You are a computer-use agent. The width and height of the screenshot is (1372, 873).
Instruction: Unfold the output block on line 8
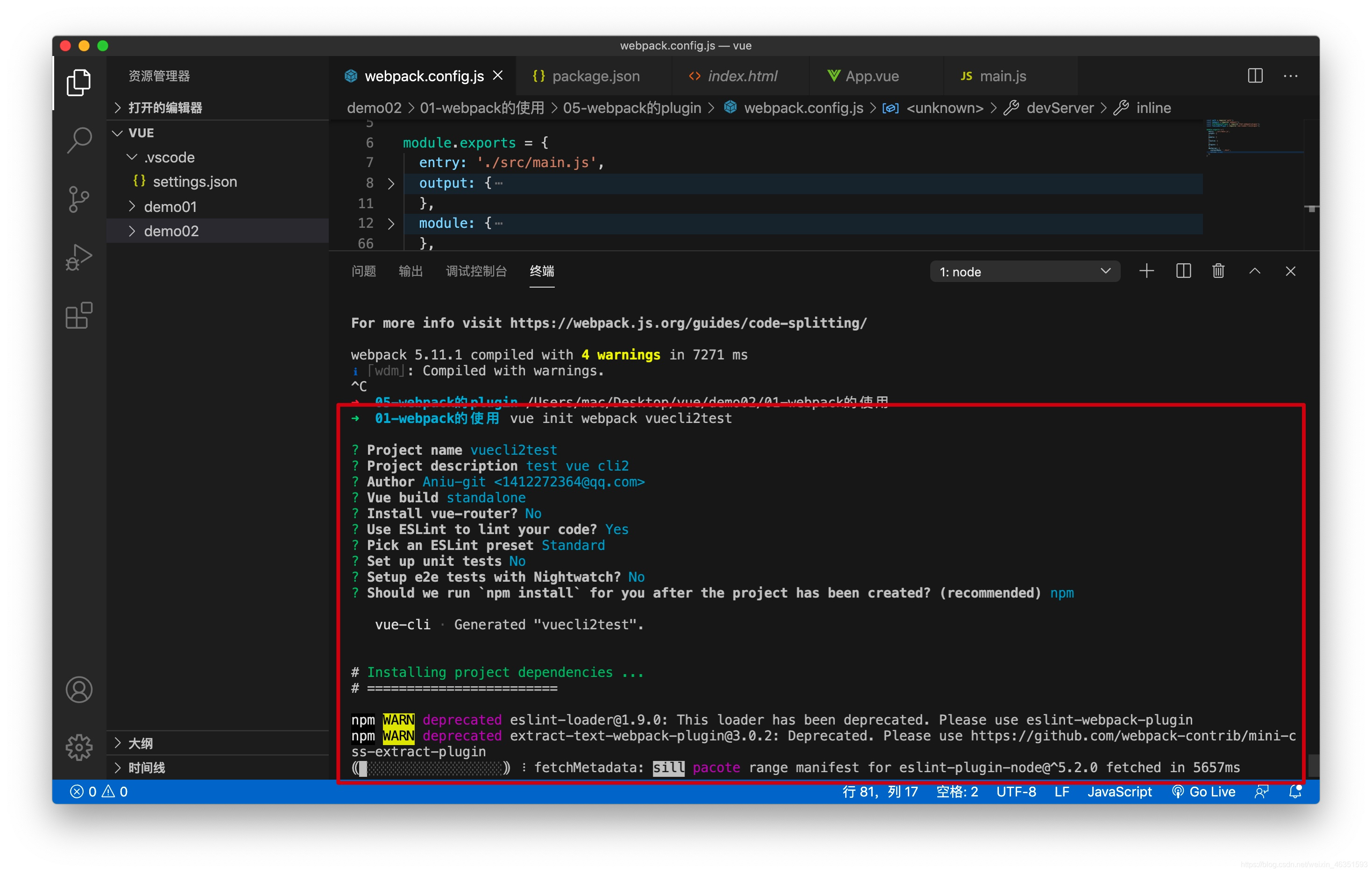(x=391, y=183)
